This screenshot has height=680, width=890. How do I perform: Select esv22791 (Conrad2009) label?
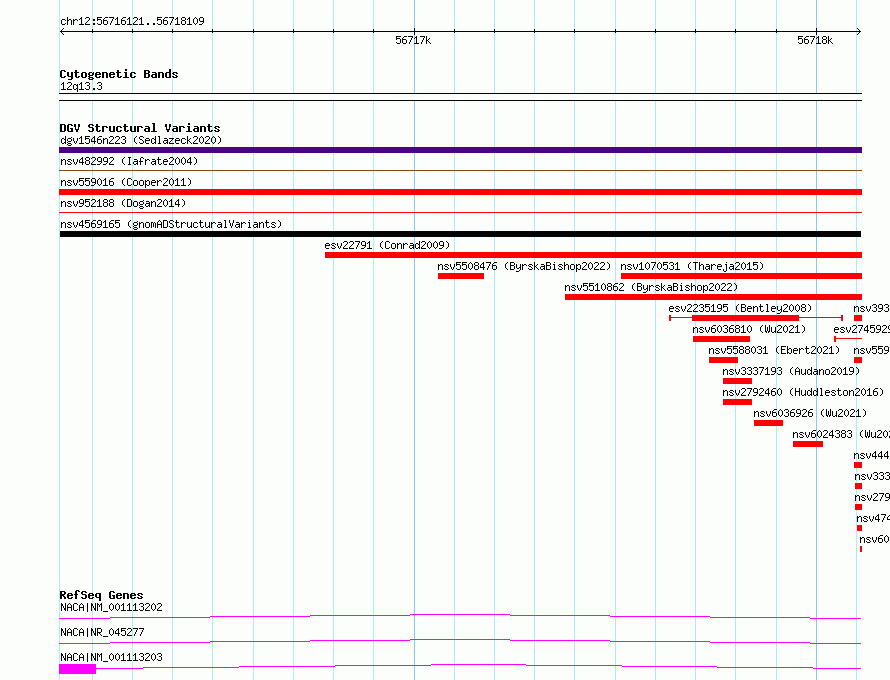point(387,245)
